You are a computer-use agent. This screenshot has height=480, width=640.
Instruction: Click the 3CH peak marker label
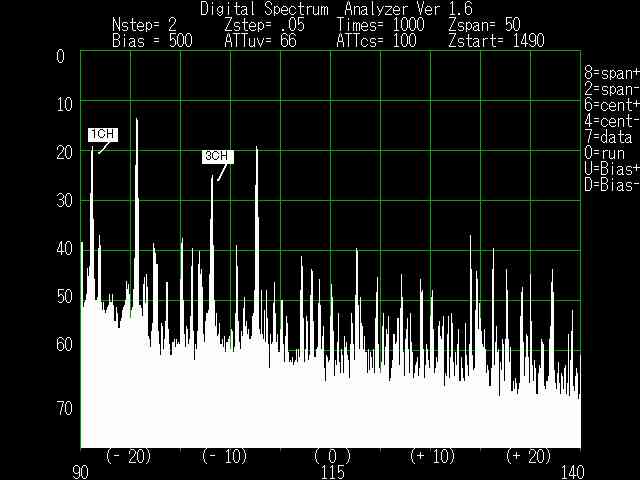pyautogui.click(x=218, y=156)
